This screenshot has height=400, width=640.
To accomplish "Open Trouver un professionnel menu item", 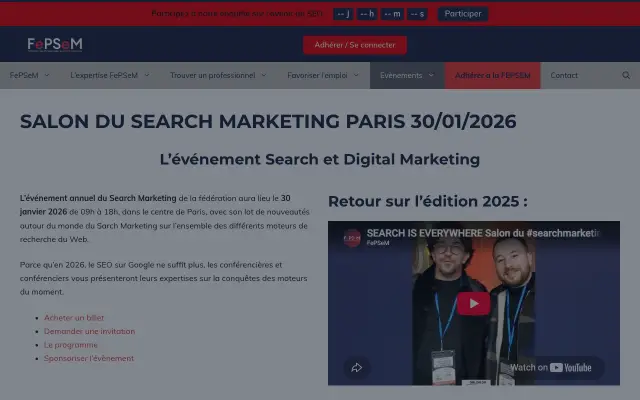I will coord(213,75).
